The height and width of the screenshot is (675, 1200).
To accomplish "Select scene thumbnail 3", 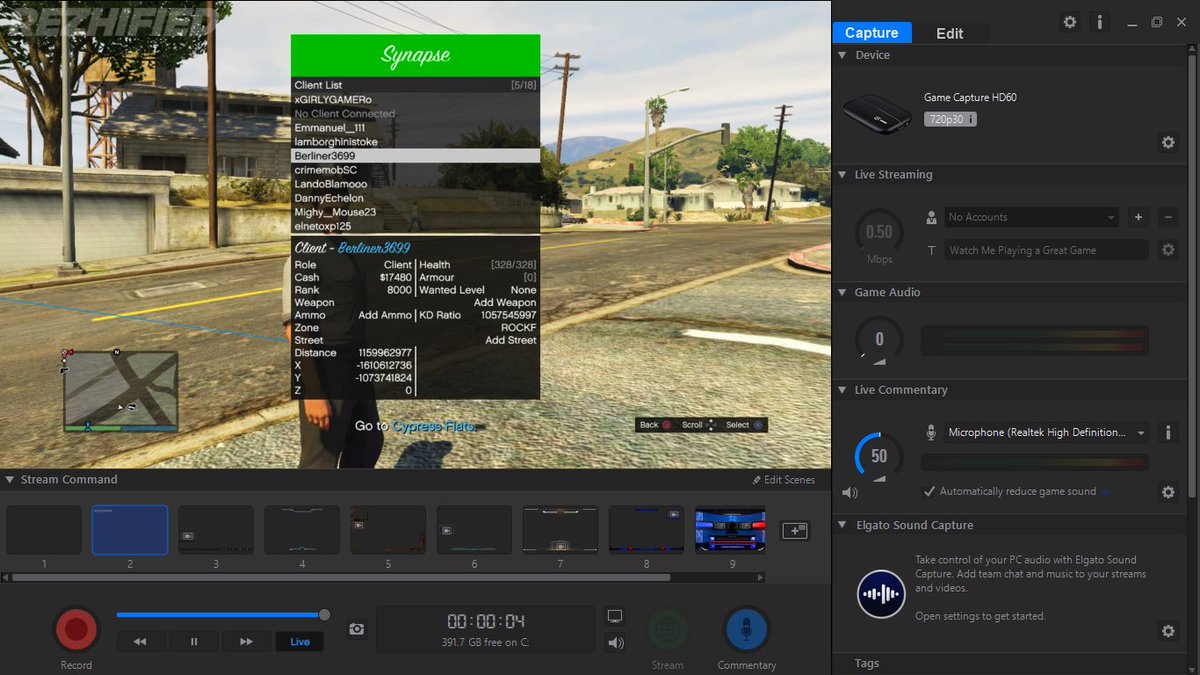I will [x=216, y=530].
